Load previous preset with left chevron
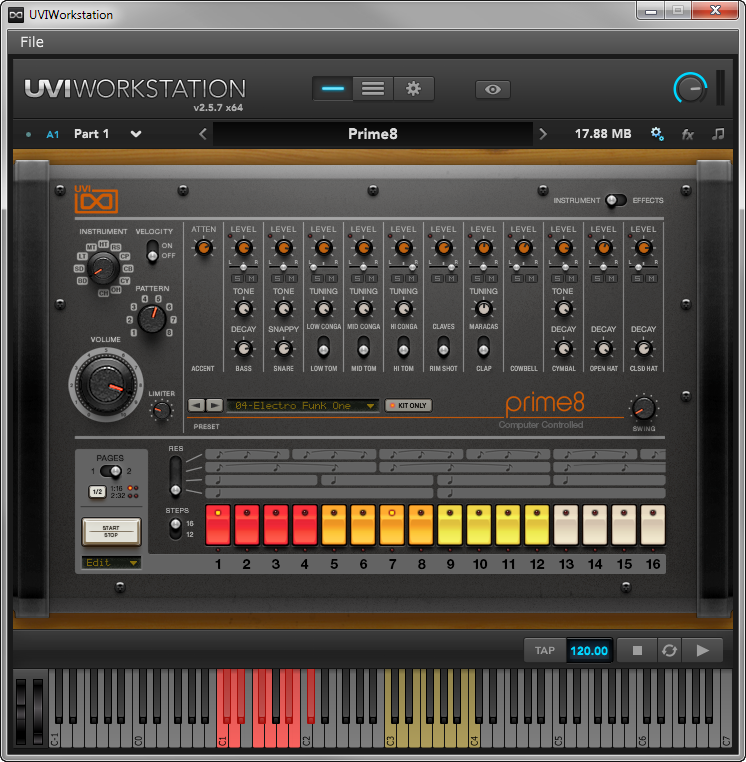The image size is (746, 762). (x=203, y=134)
